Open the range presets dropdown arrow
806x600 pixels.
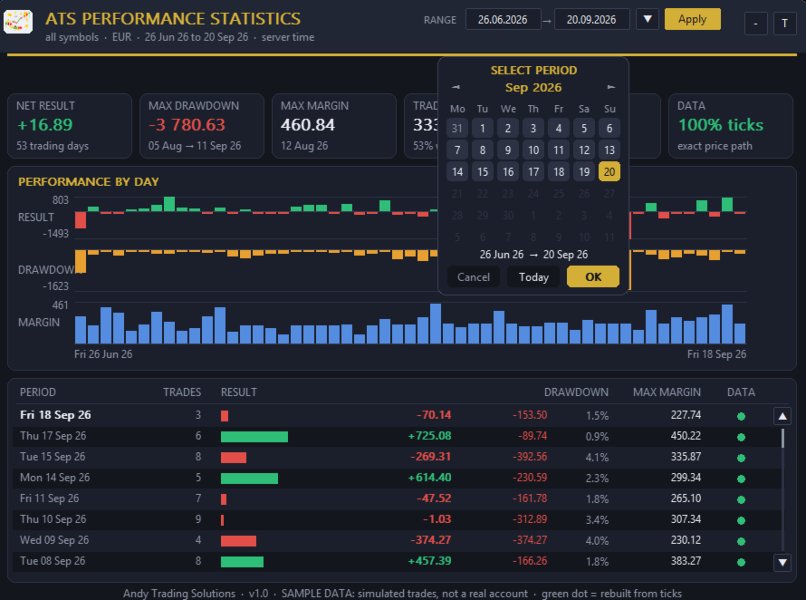pos(648,20)
